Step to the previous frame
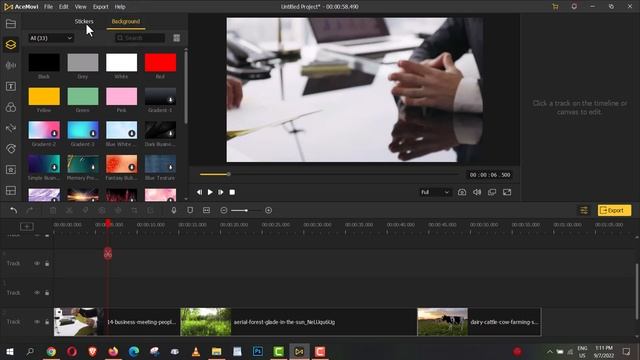The width and height of the screenshot is (640, 360). (x=199, y=192)
